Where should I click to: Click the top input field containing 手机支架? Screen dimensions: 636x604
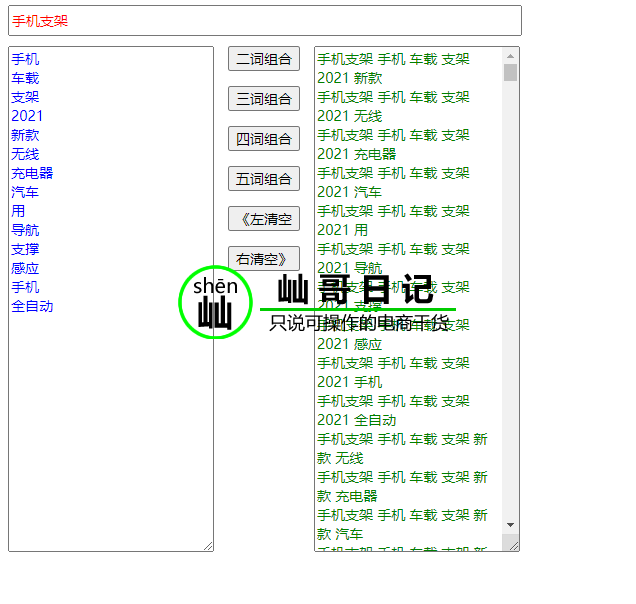(x=264, y=21)
